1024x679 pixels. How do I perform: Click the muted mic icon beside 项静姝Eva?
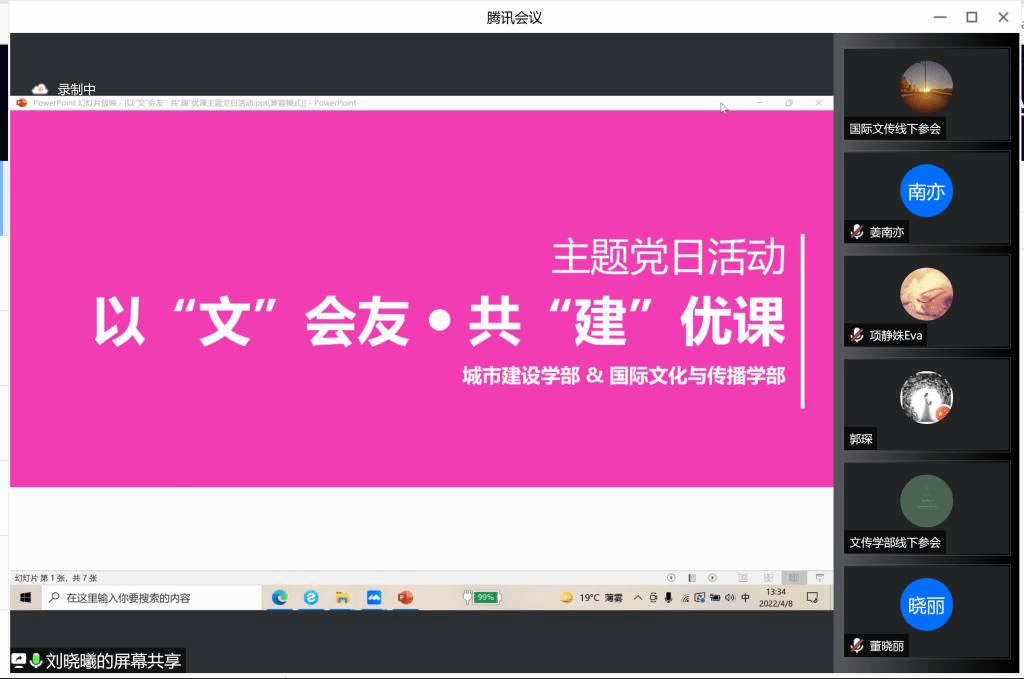tap(857, 336)
